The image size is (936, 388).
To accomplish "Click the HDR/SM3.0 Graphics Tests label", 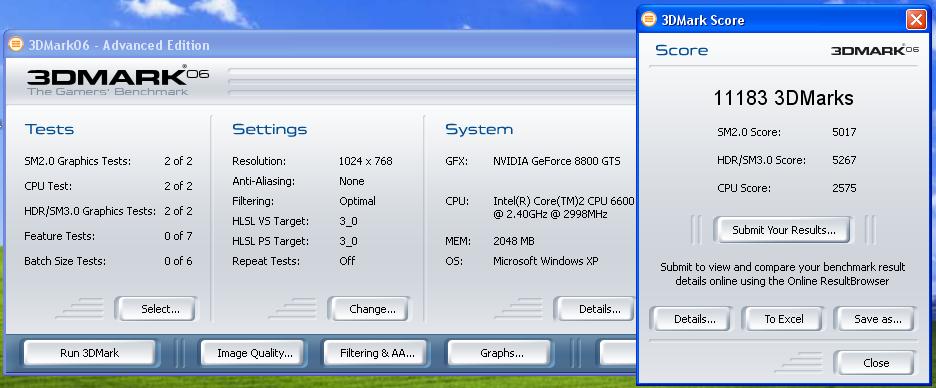I will [90, 211].
